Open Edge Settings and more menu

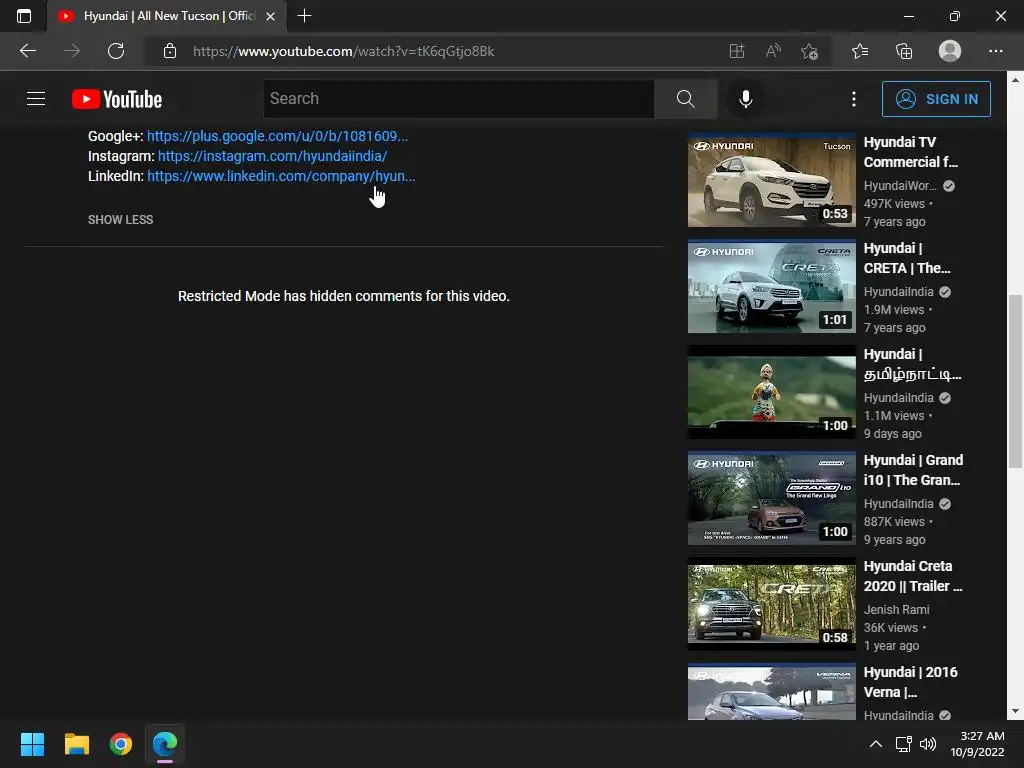click(x=995, y=51)
